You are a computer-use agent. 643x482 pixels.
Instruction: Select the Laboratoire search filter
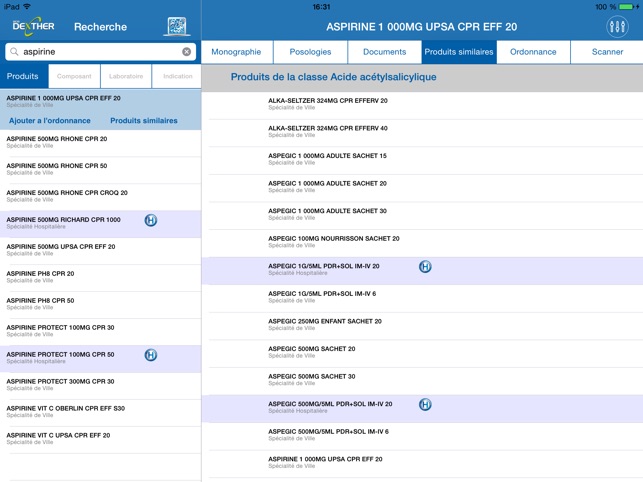(x=126, y=76)
